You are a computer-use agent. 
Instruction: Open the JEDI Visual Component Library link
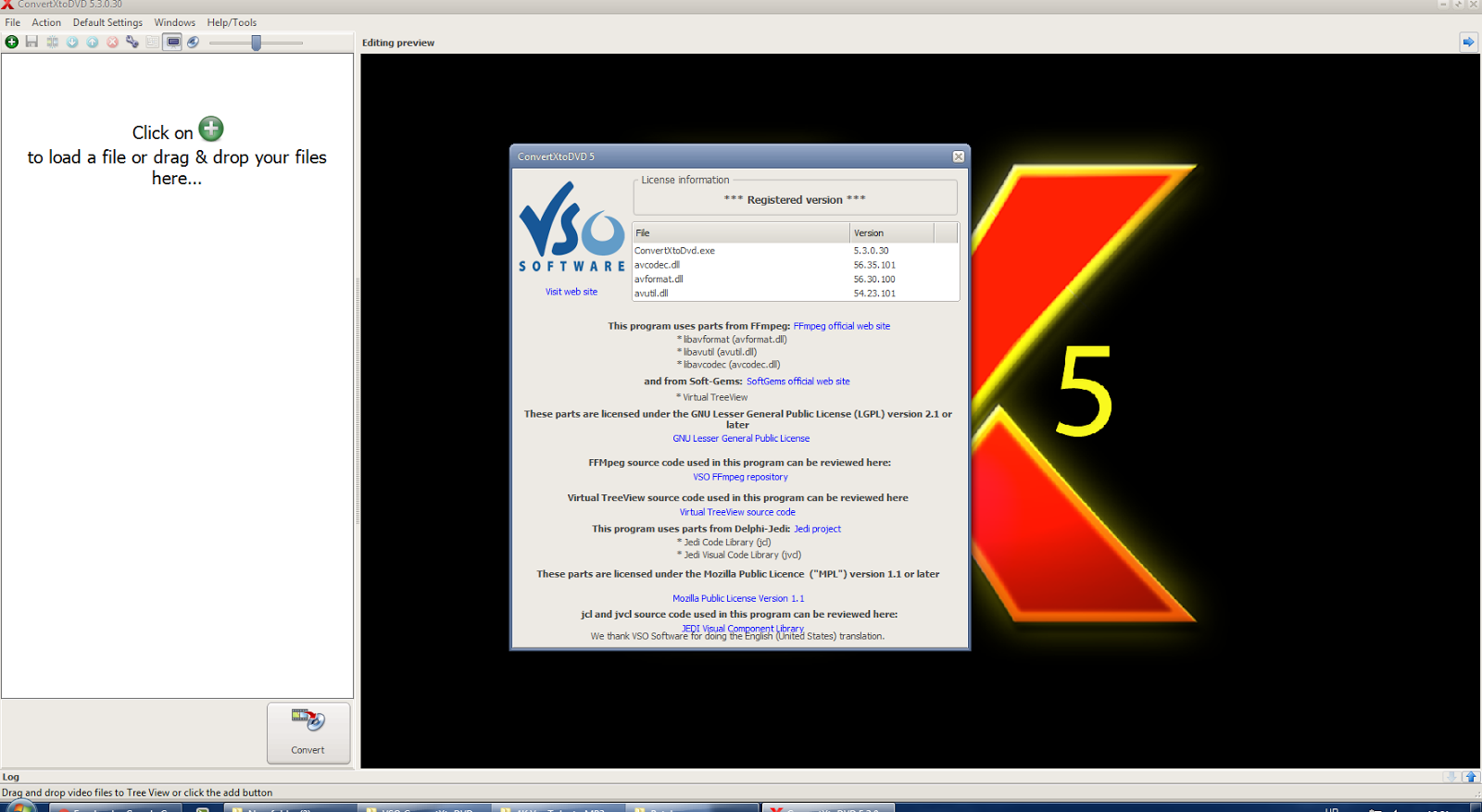[x=743, y=629]
